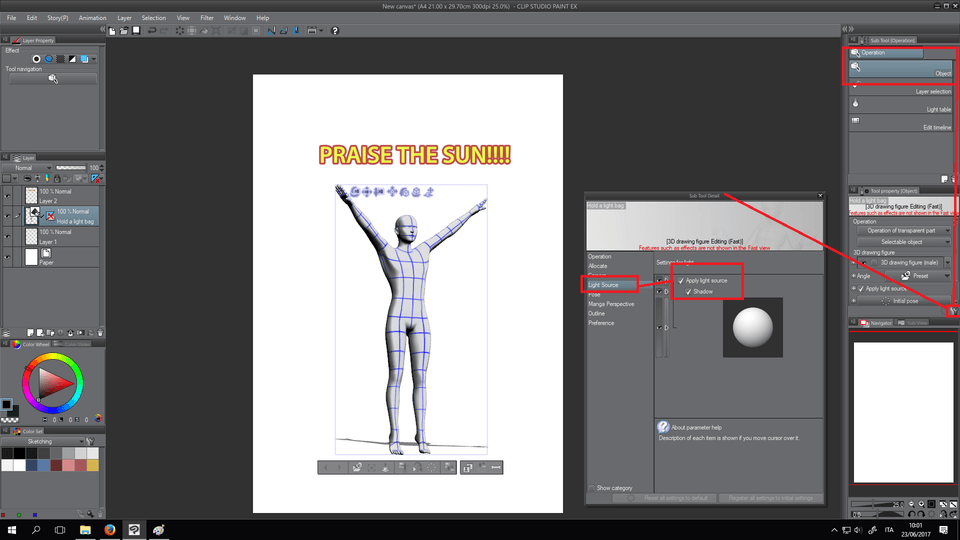Viewport: 960px width, 540px height.
Task: Click the help question mark icon in toolbar
Action: (335, 31)
